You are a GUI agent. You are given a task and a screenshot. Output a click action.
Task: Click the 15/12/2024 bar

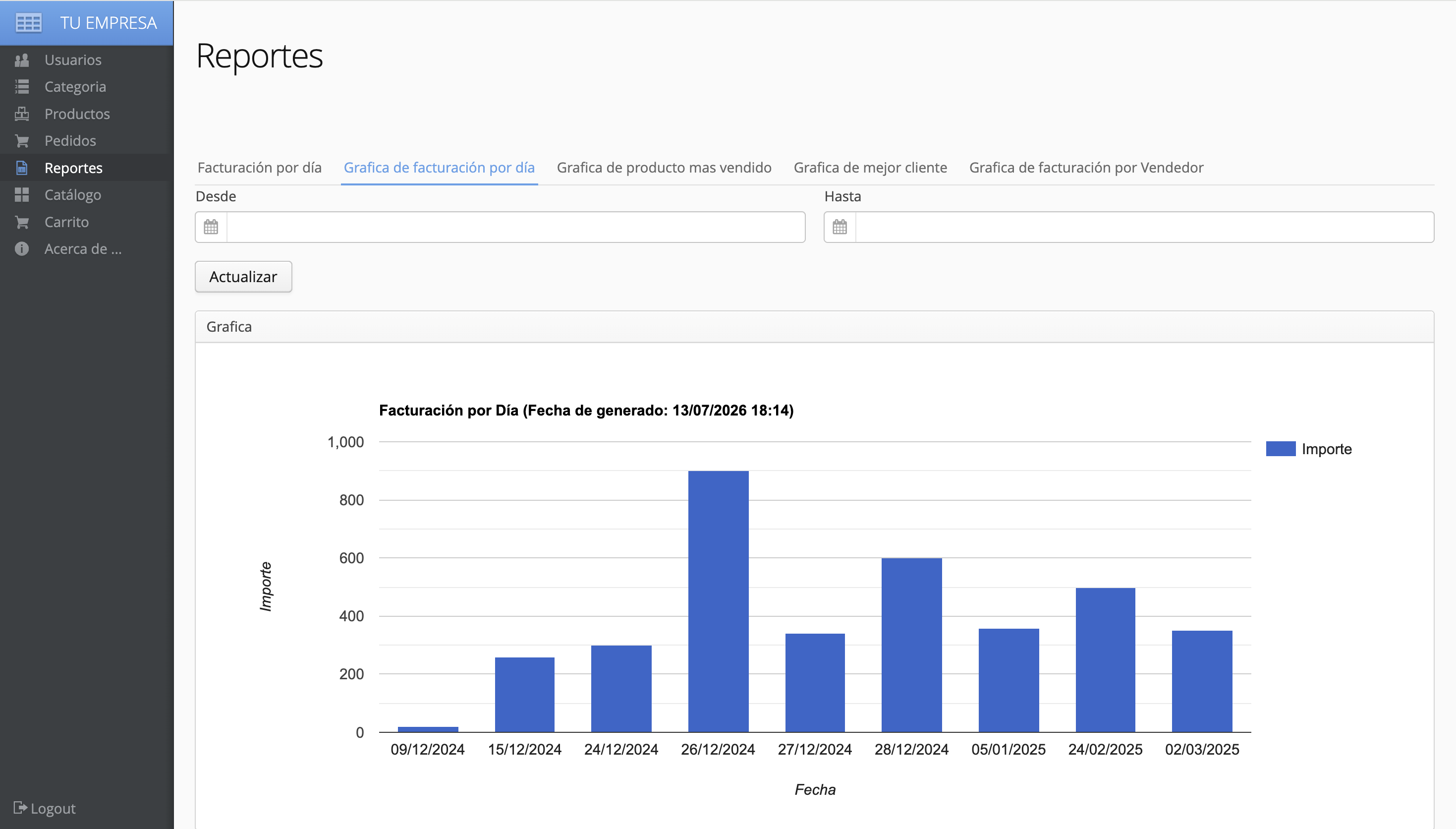point(525,695)
